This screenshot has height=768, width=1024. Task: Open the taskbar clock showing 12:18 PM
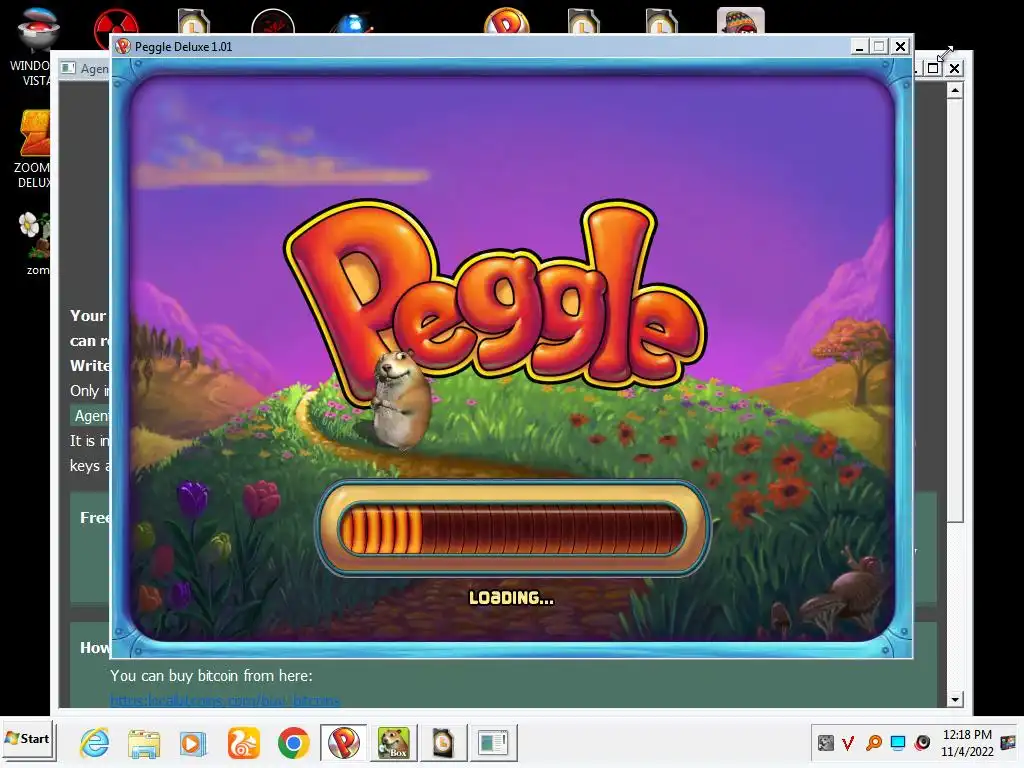click(967, 743)
